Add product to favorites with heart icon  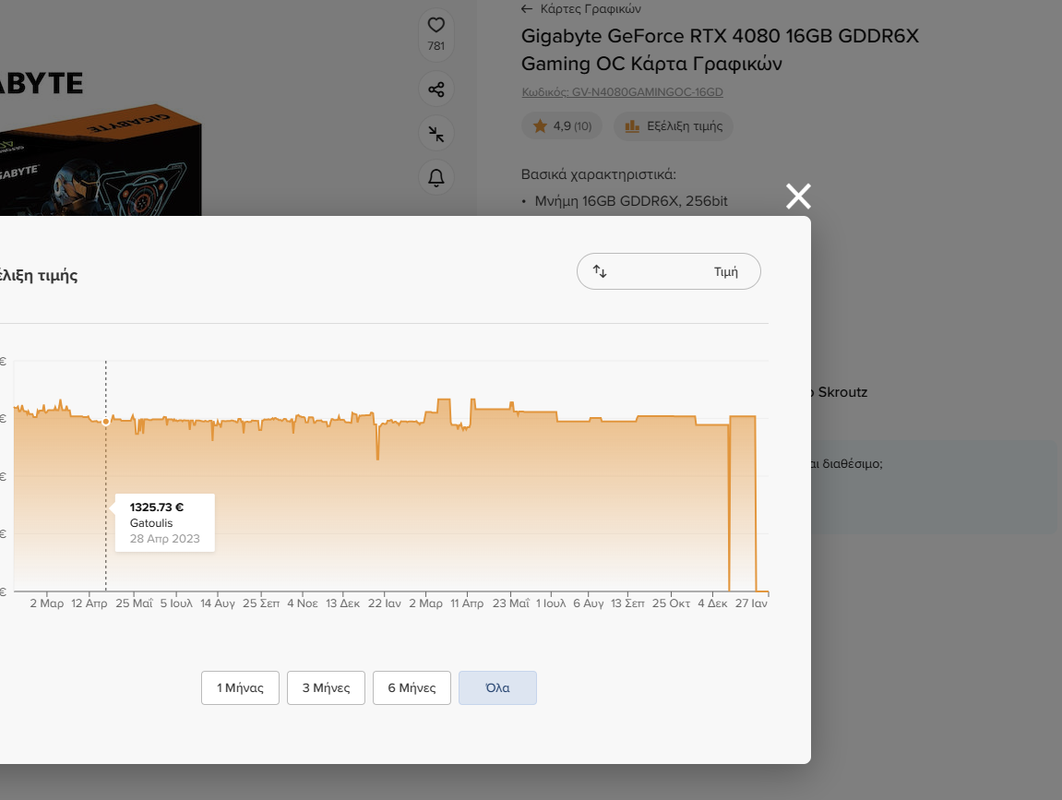436,25
